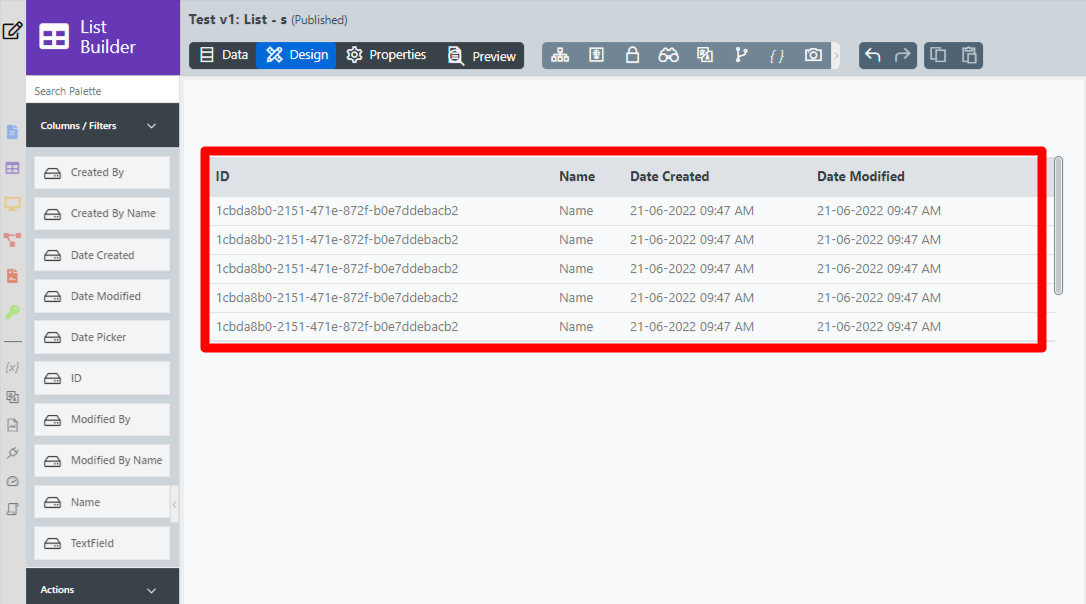The height and width of the screenshot is (604, 1086).
Task: Click the sitemap hierarchy icon
Action: (560, 55)
